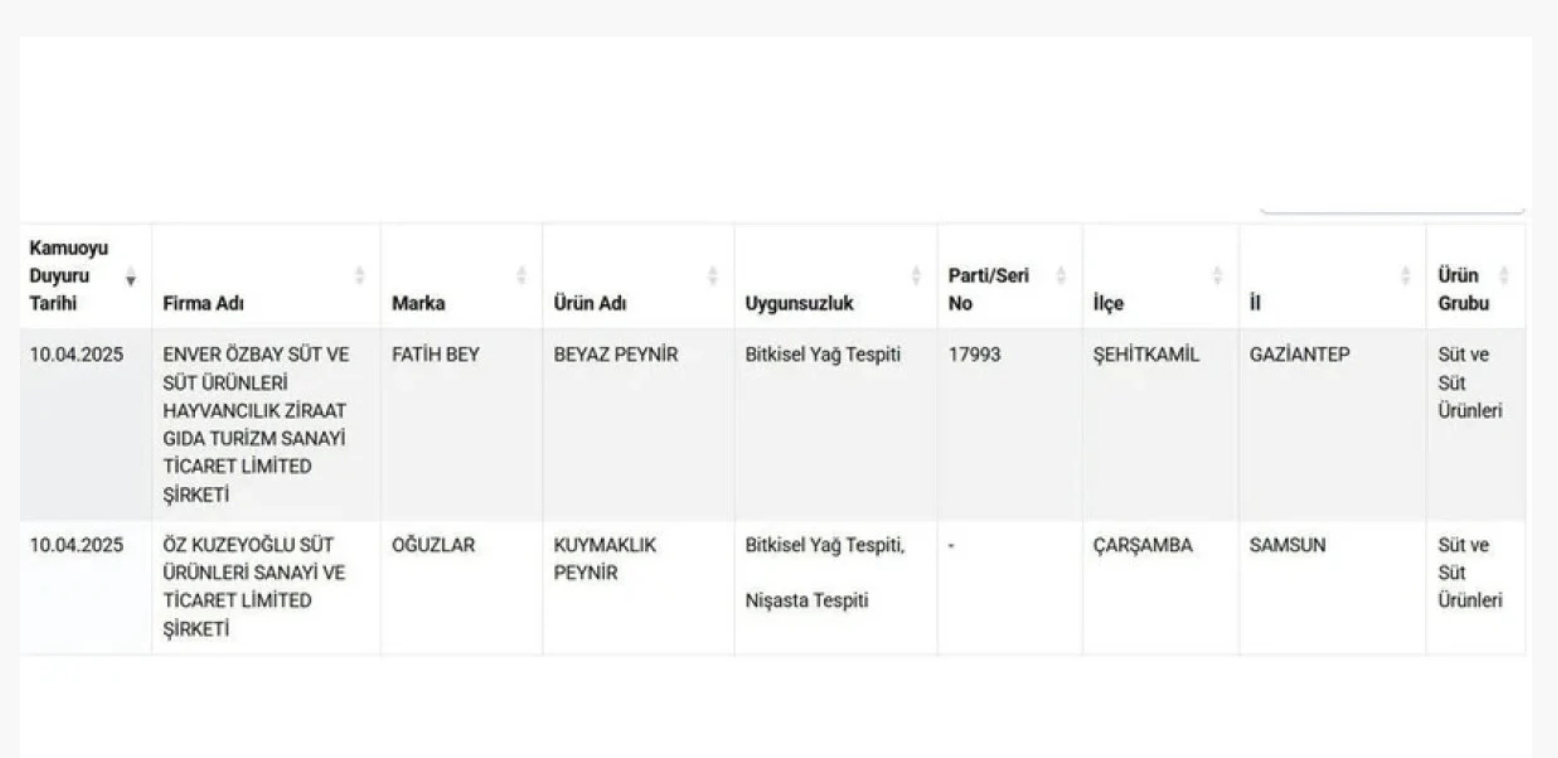Image resolution: width=1558 pixels, height=758 pixels.
Task: Click the ŞEHİTKAMİL district cell
Action: pyautogui.click(x=1144, y=355)
